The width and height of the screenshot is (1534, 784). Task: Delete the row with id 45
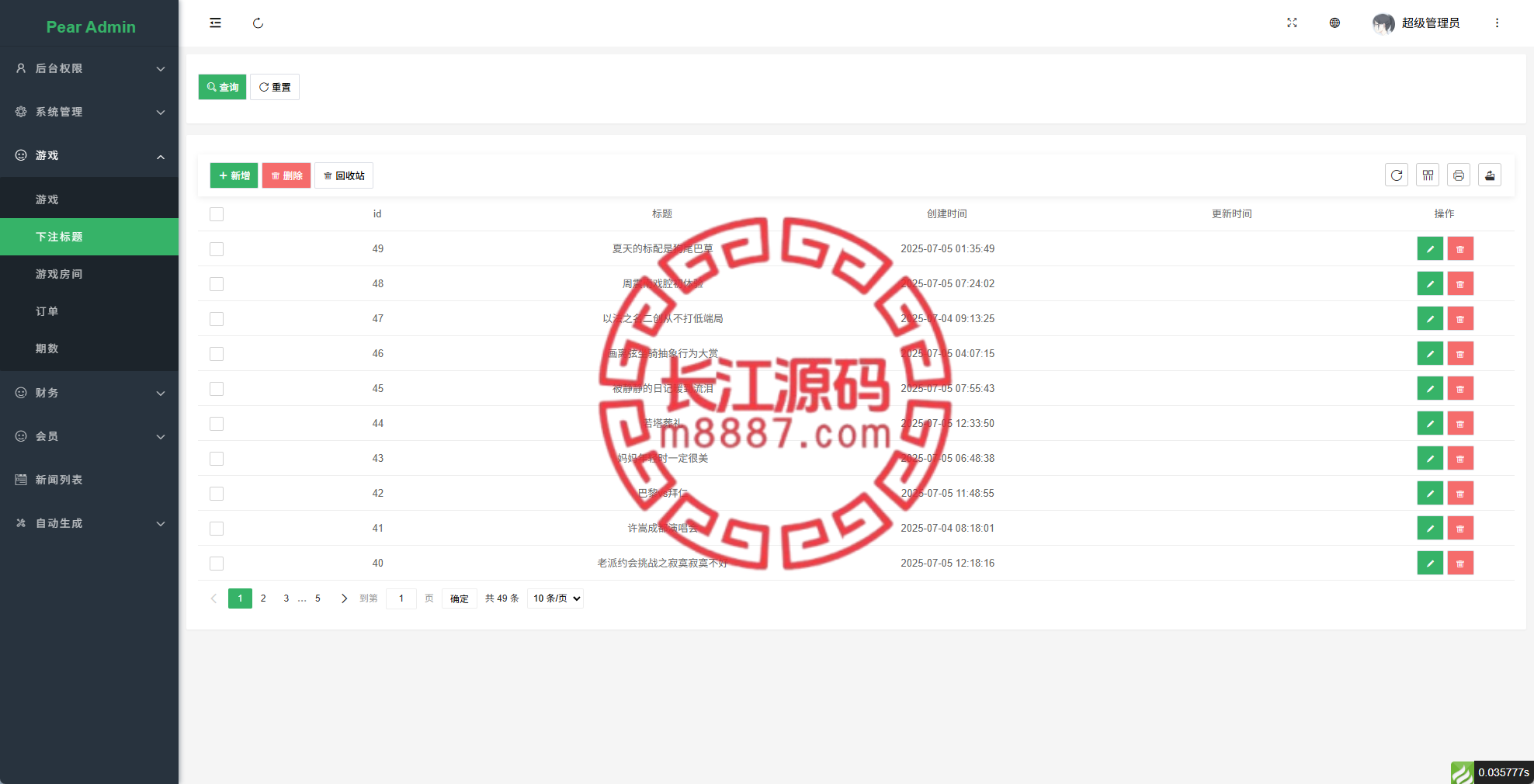click(1460, 389)
